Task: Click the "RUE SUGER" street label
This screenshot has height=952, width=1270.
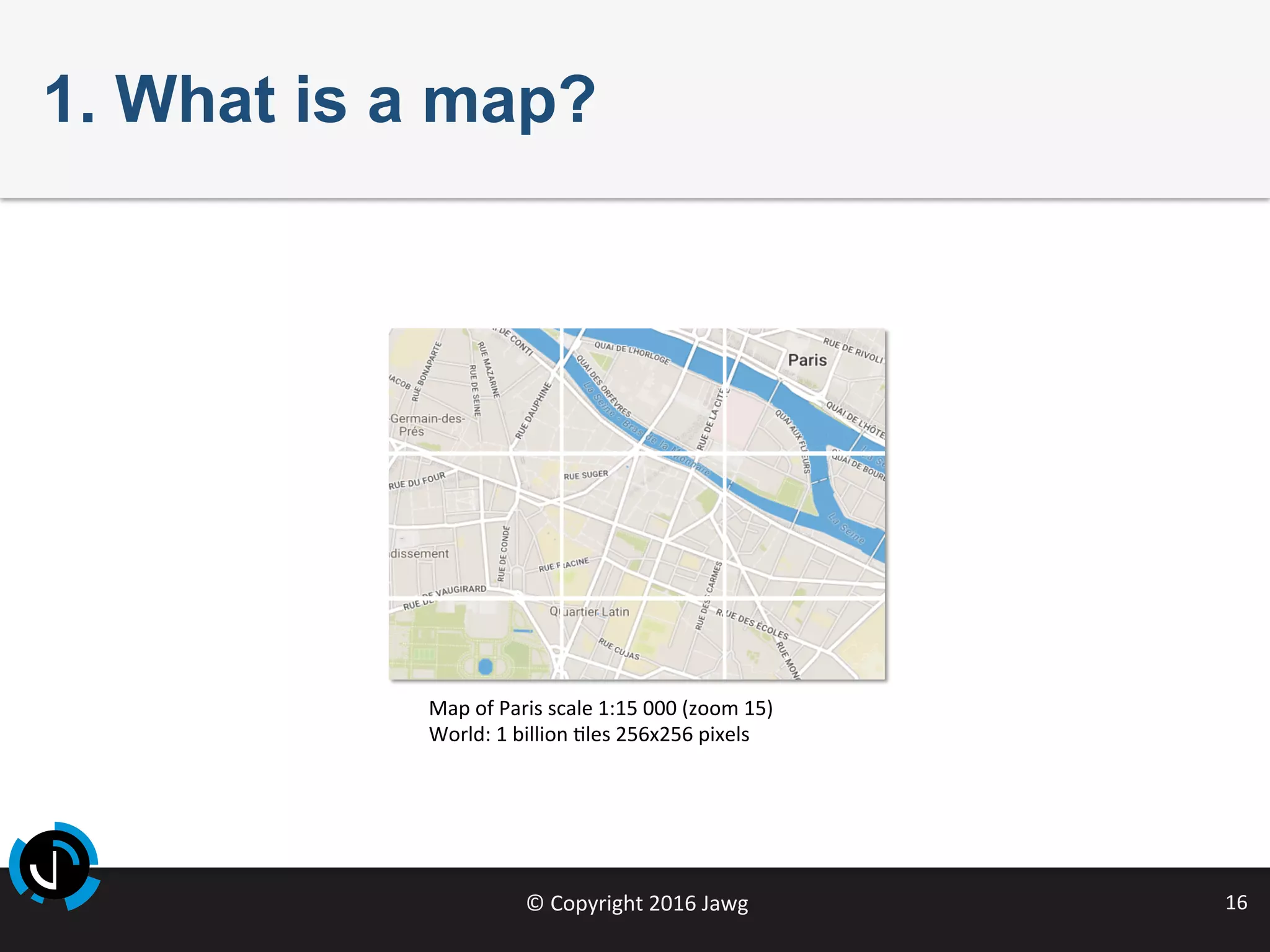Action: click(586, 475)
